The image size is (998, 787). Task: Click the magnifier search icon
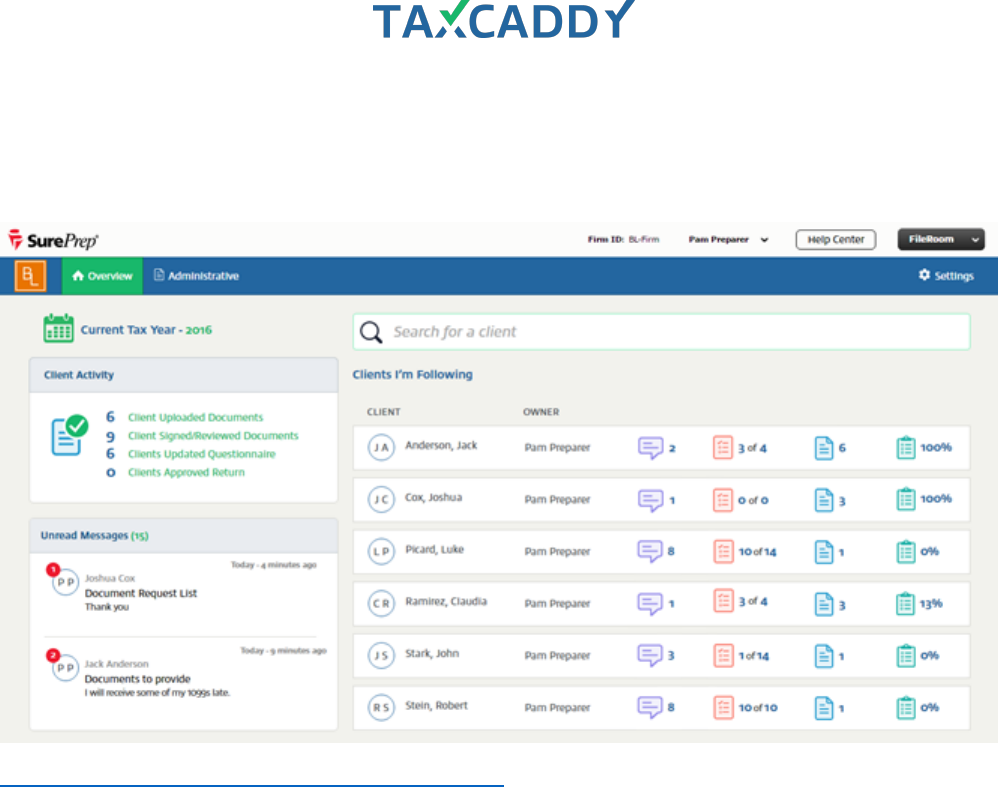click(371, 332)
